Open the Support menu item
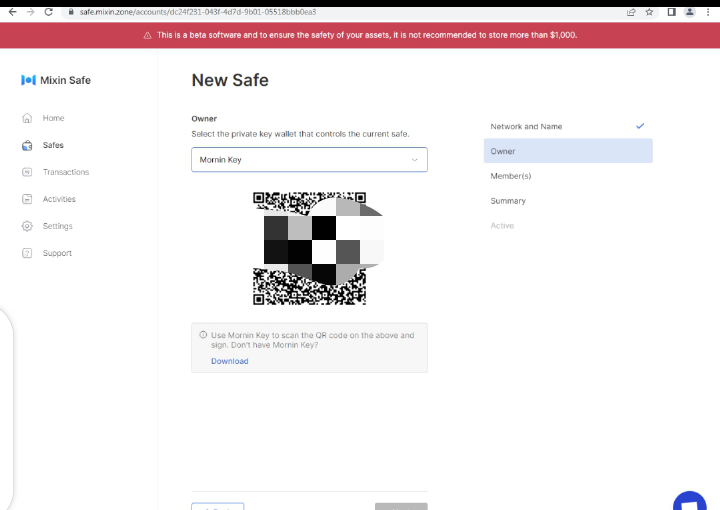 click(57, 253)
